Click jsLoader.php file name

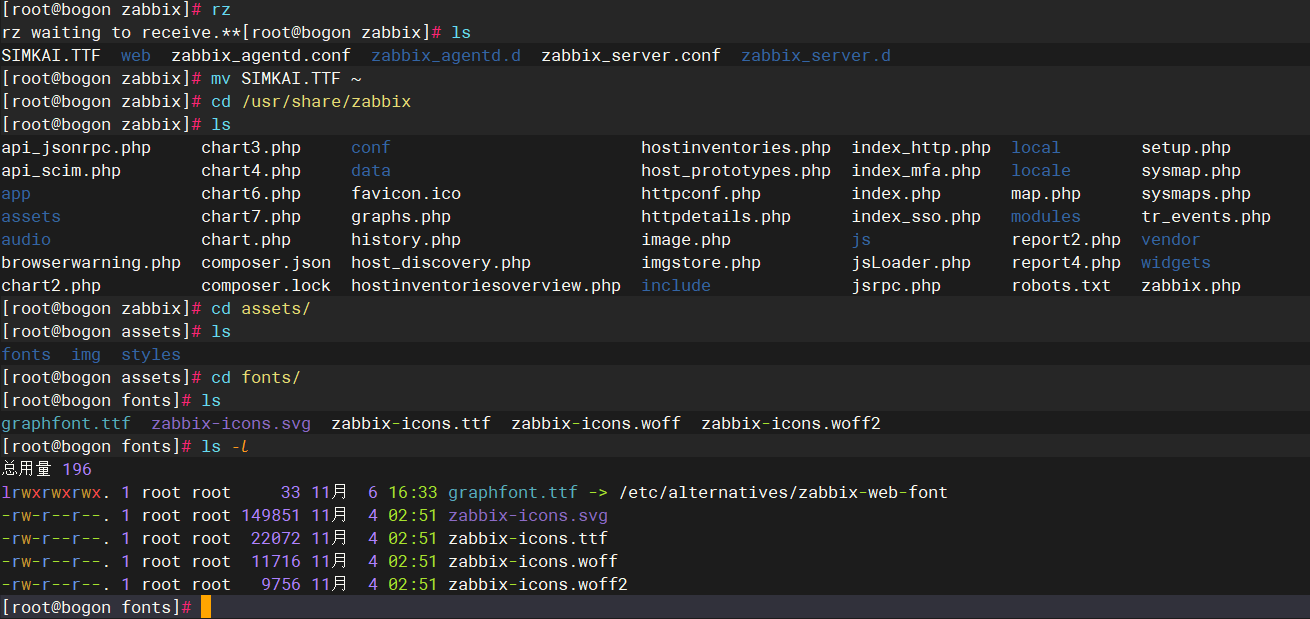coord(911,262)
